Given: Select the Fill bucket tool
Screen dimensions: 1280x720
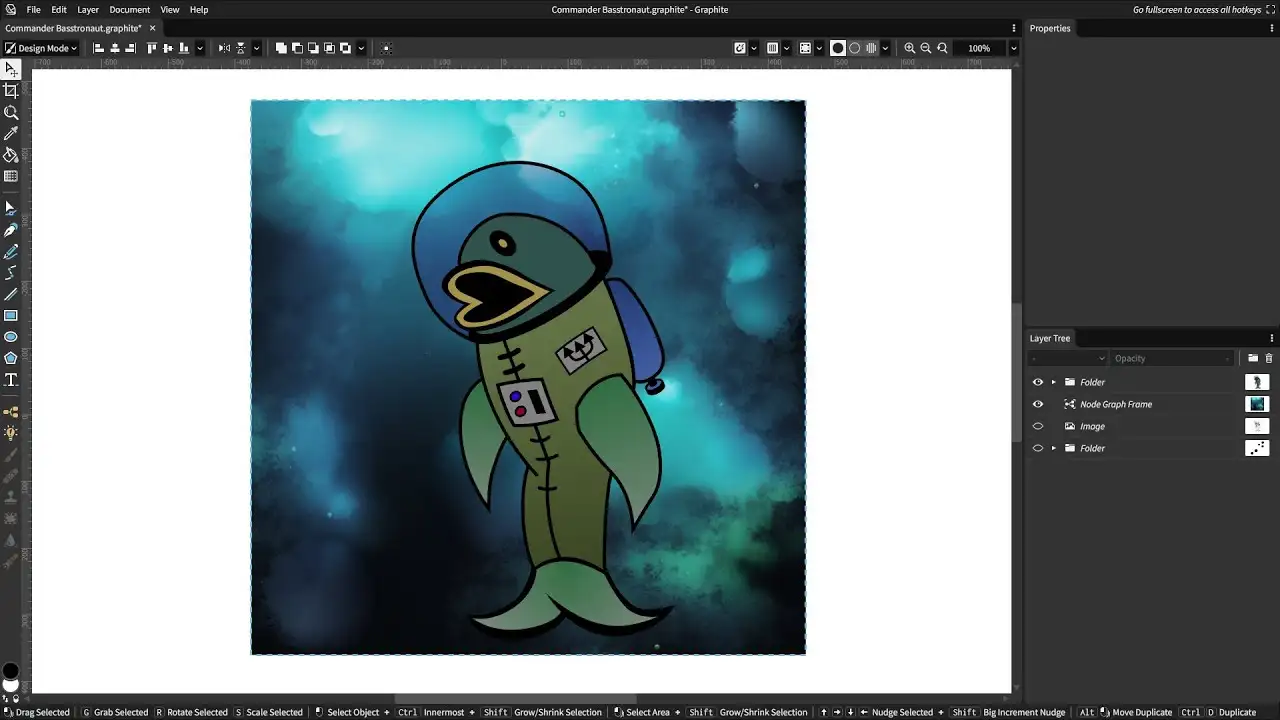Looking at the screenshot, I should pyautogui.click(x=11, y=155).
